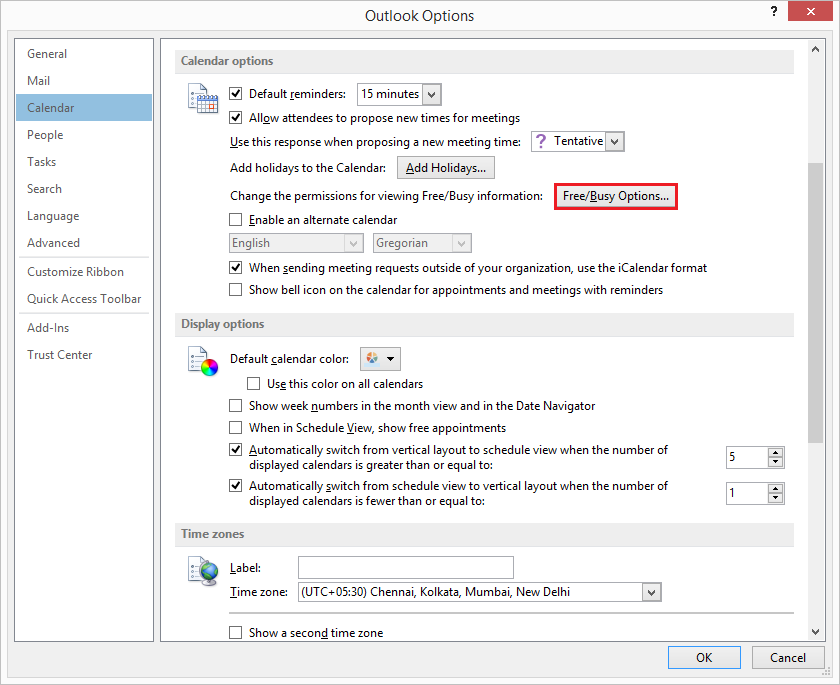Click the time zone Label text field
This screenshot has height=685, width=840.
coord(405,568)
